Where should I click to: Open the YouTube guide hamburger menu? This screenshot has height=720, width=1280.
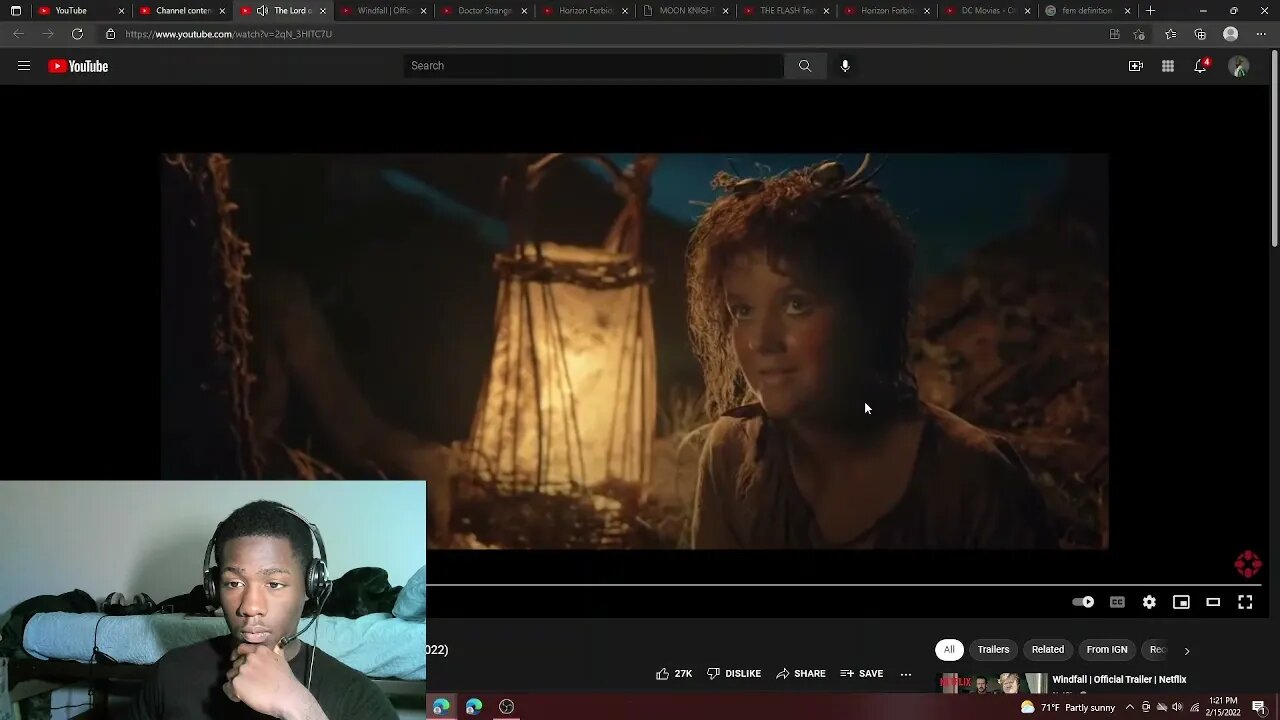click(x=24, y=66)
